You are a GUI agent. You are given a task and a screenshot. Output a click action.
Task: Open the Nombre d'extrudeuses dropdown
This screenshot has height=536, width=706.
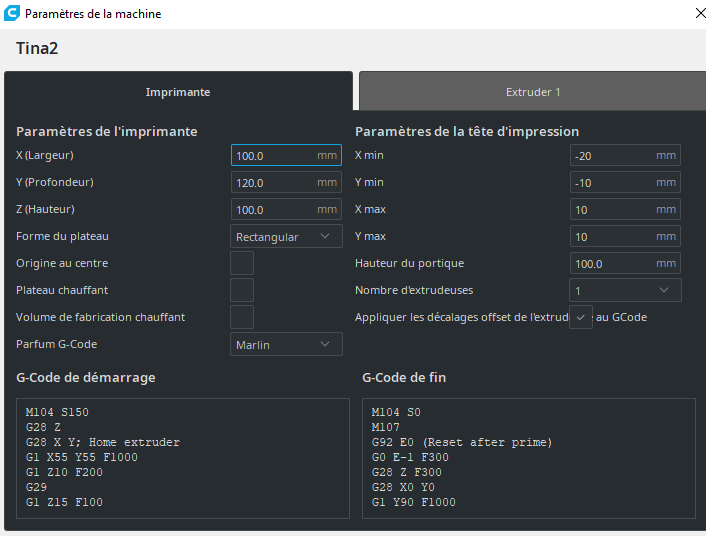click(626, 290)
